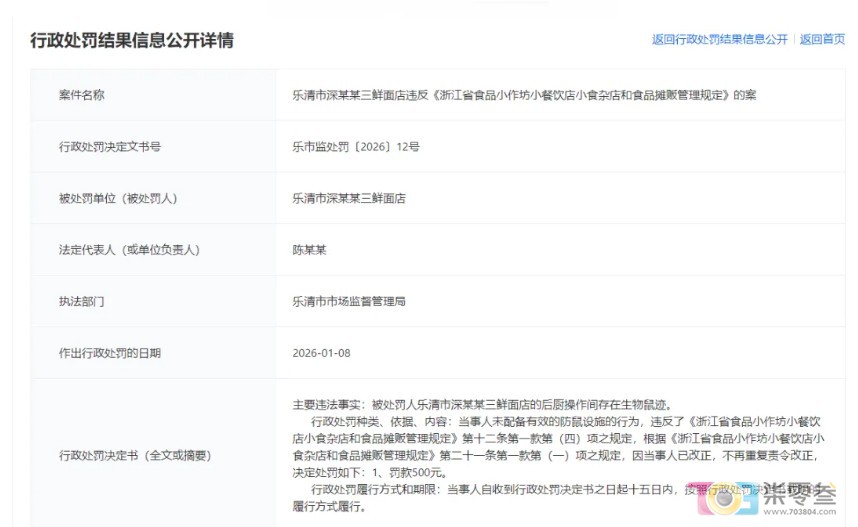Click the 行政处罚决定文书号 label

(x=110, y=147)
